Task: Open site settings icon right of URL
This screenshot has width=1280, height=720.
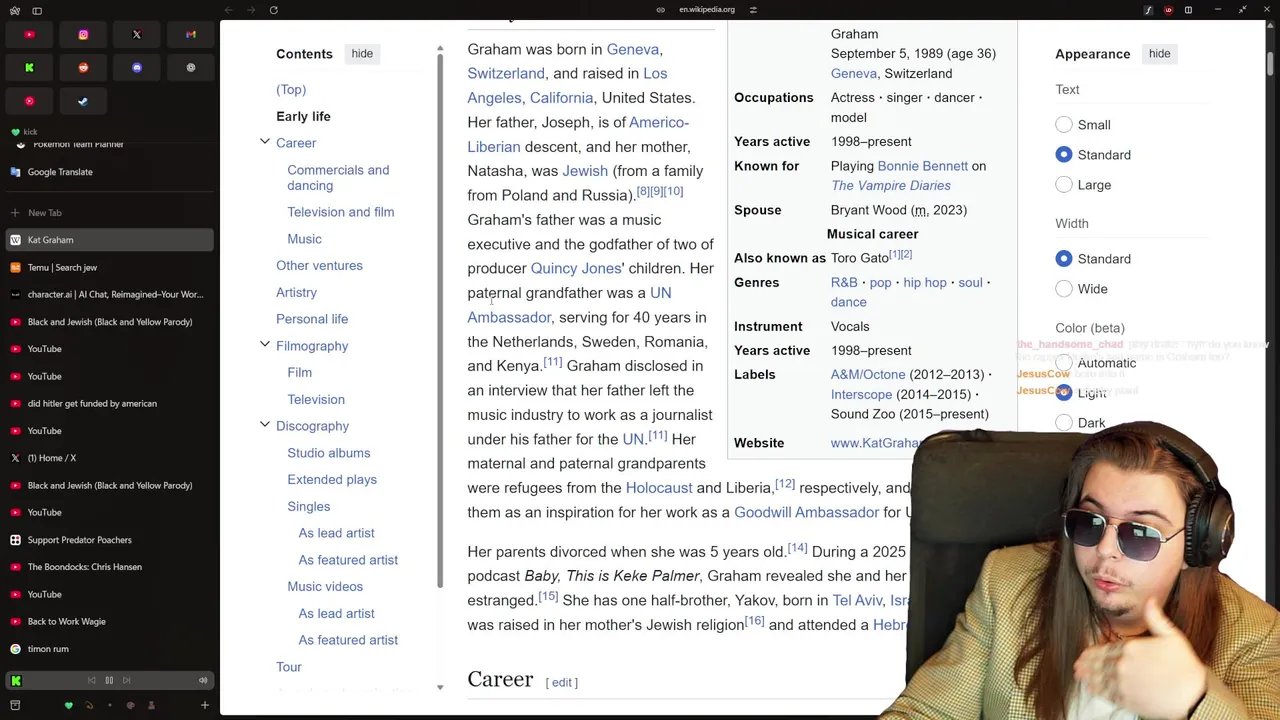Action: (x=753, y=10)
